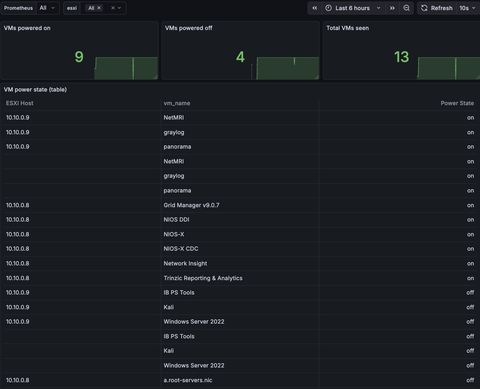Open the VMs powered on panel title
The image size is (480, 389).
27,28
